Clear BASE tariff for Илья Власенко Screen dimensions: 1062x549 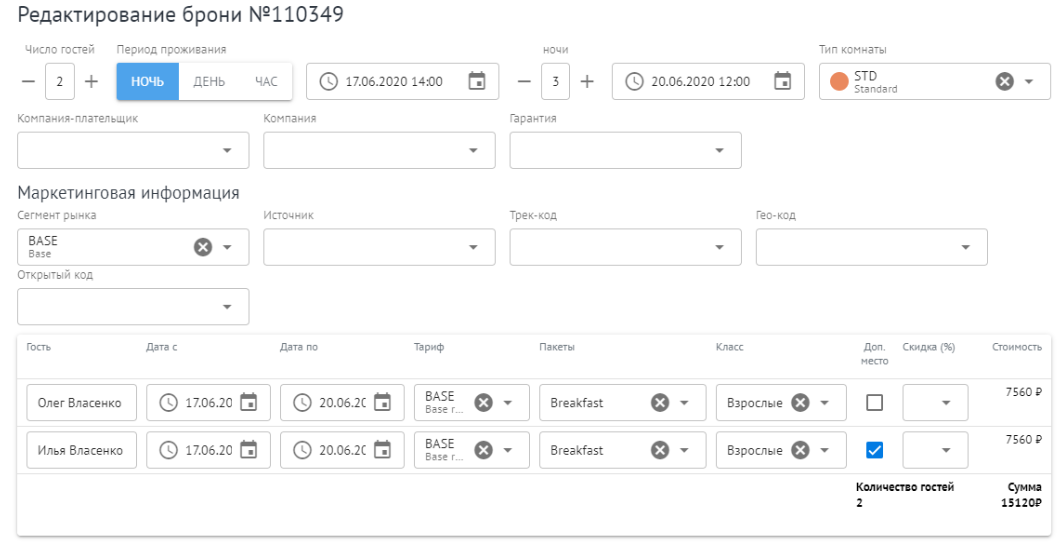[x=483, y=450]
